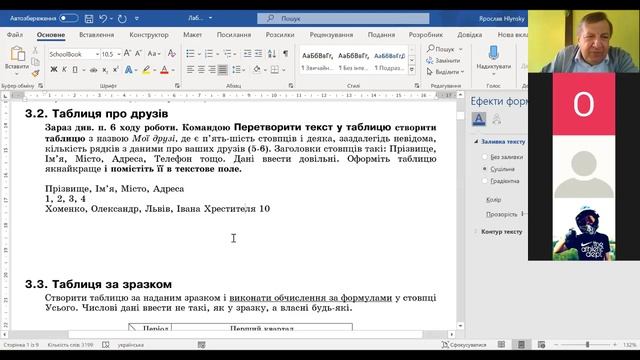Screen dimensions: 640x360
Task: Toggle bold formatting (Ж)
Action: pos(54,70)
